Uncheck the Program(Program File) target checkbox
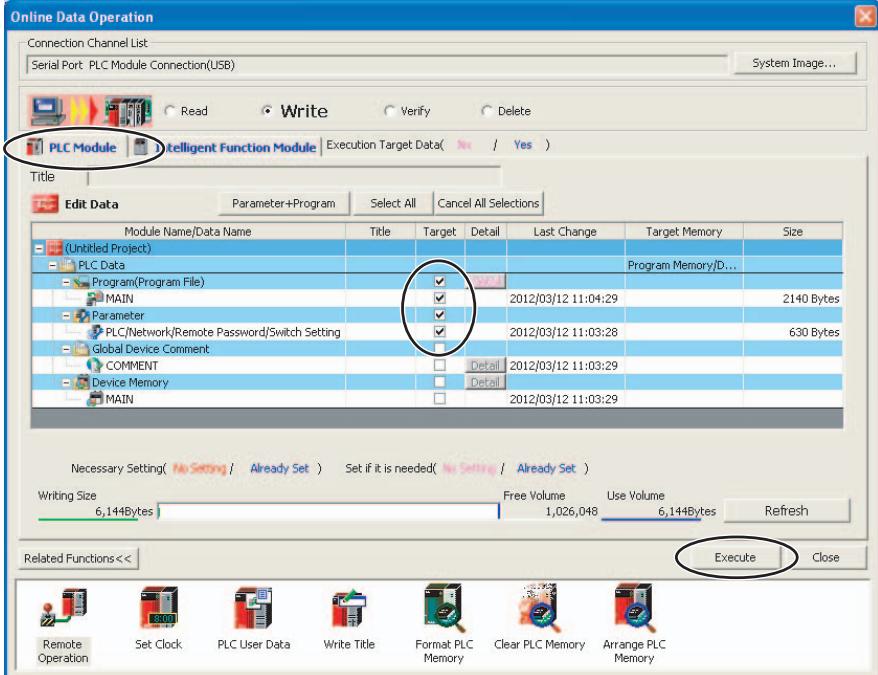This screenshot has height=675, width=878. (x=440, y=281)
